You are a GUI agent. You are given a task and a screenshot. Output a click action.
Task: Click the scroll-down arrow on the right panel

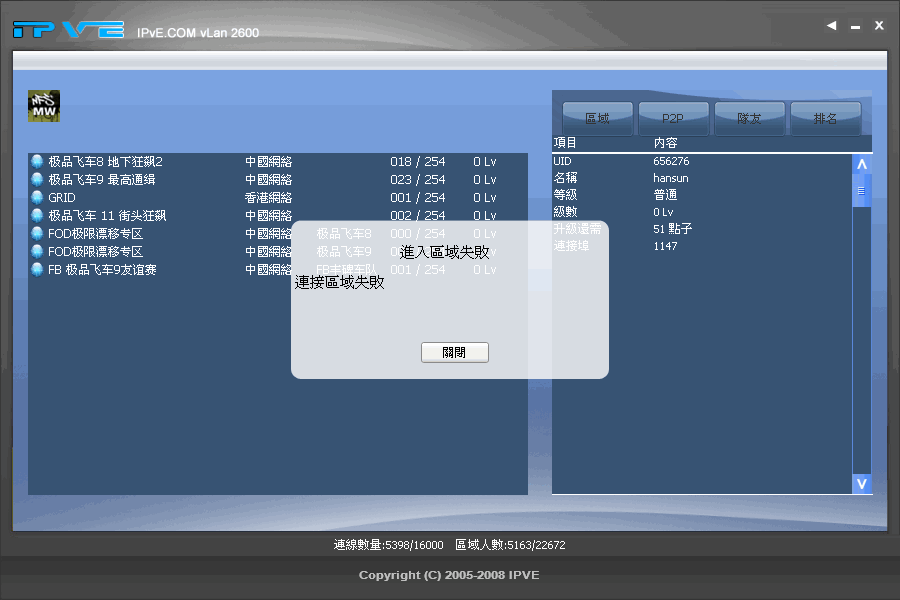click(861, 483)
